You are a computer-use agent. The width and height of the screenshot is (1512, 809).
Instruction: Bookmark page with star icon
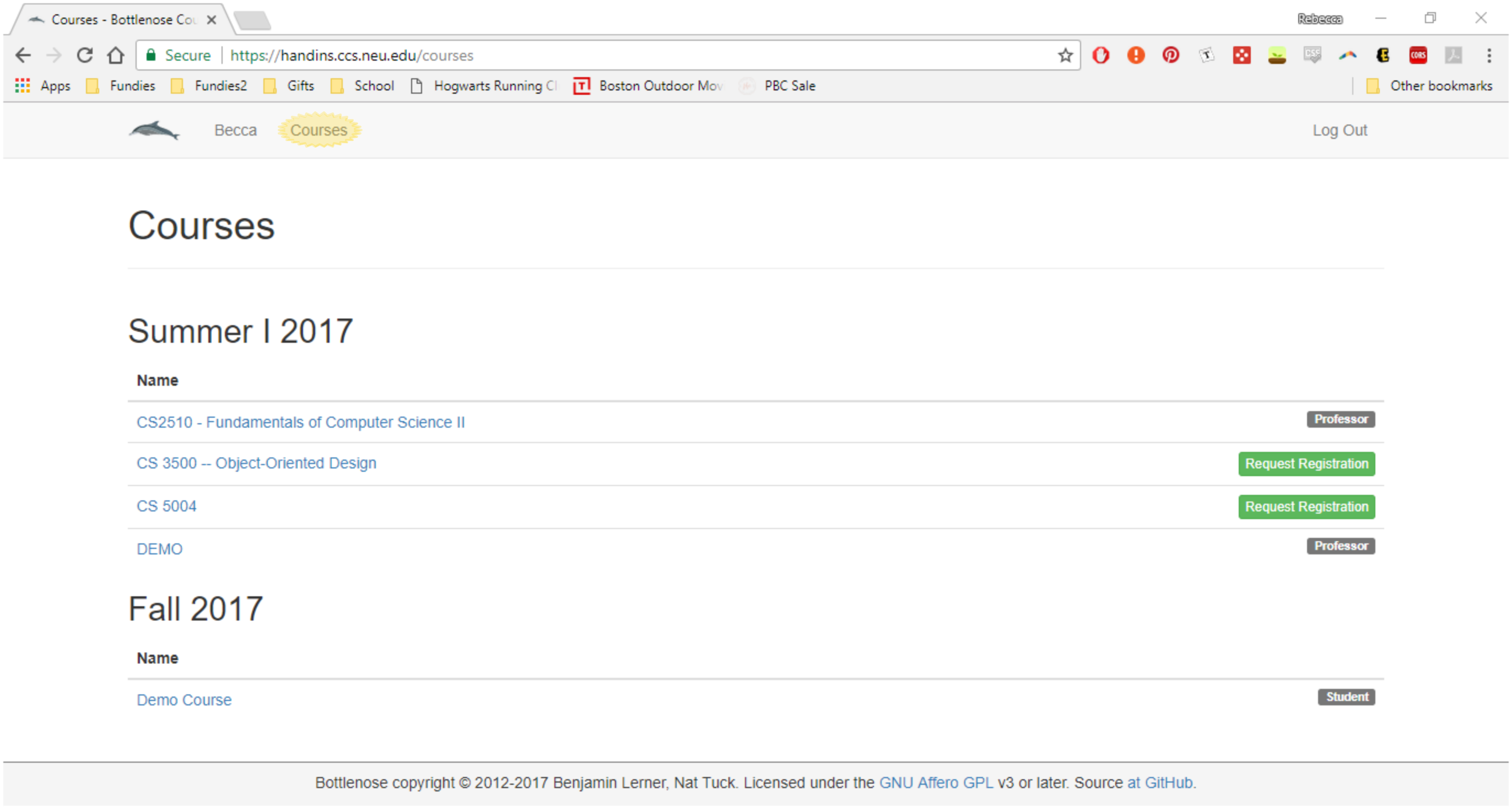(x=1065, y=55)
